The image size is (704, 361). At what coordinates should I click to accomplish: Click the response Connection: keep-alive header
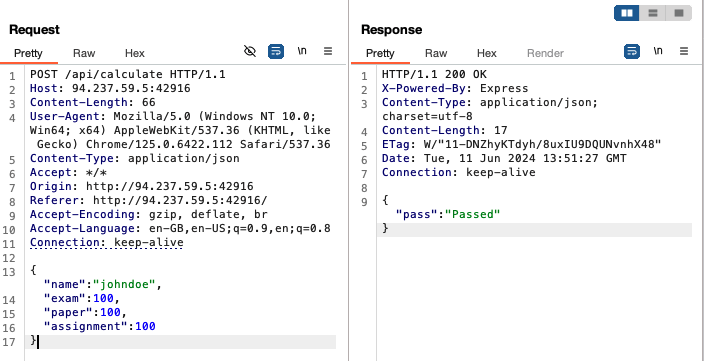point(458,172)
